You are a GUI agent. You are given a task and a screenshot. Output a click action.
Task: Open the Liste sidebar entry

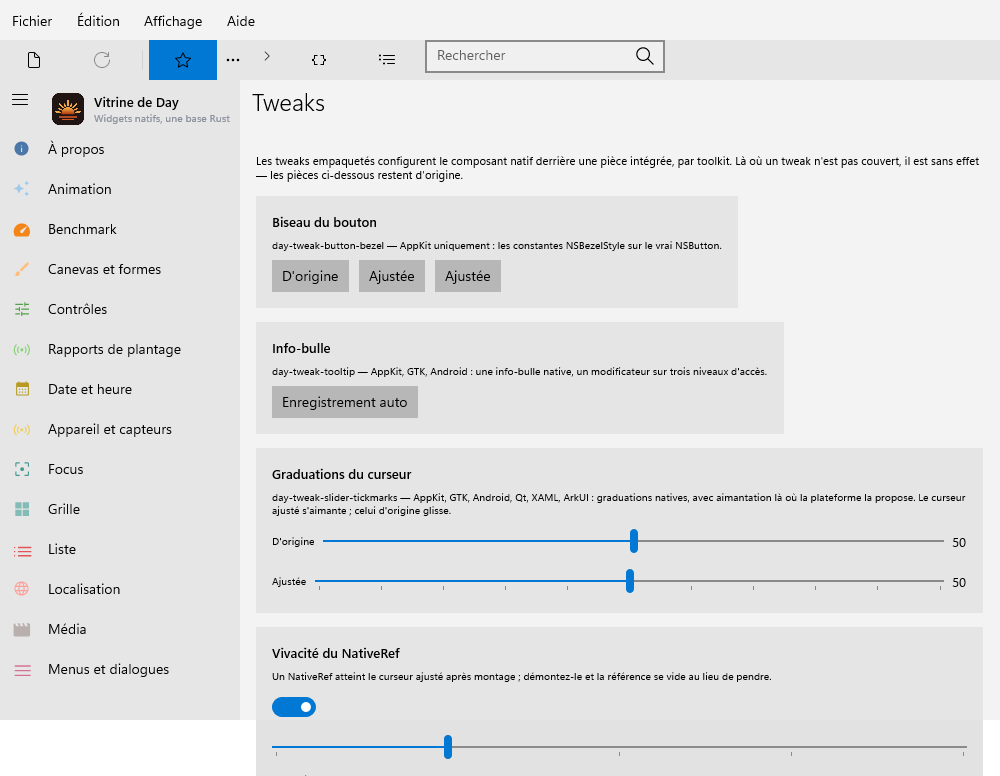coord(120,549)
